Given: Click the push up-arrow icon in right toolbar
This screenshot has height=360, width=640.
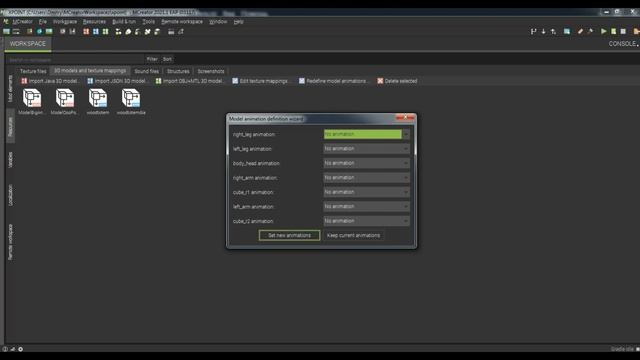Looking at the screenshot, I should coord(553,31).
